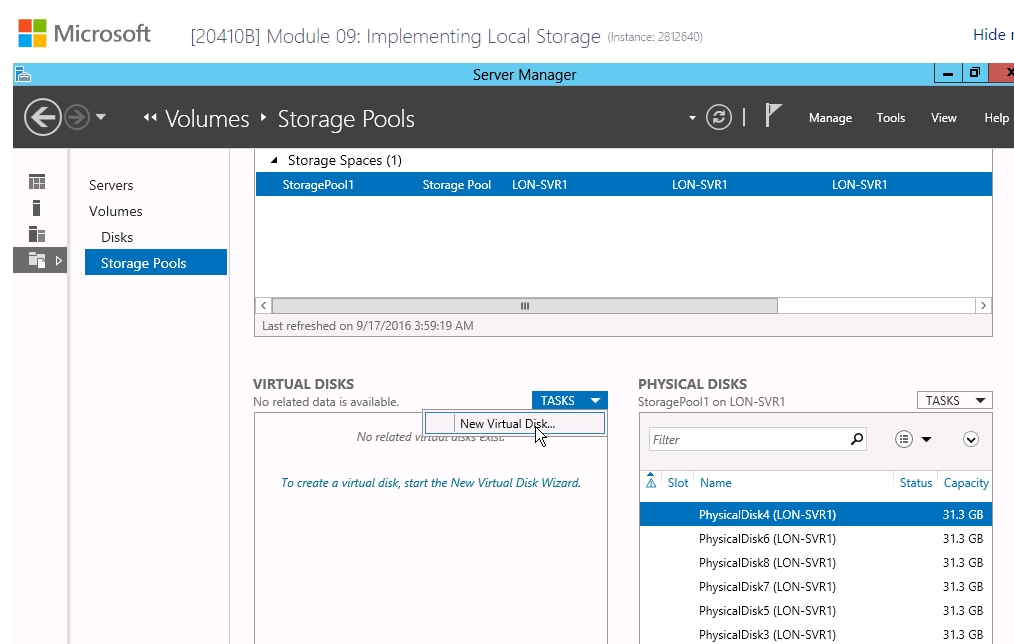Image resolution: width=1014 pixels, height=644 pixels.
Task: Click the back navigation arrow
Action: point(43,118)
